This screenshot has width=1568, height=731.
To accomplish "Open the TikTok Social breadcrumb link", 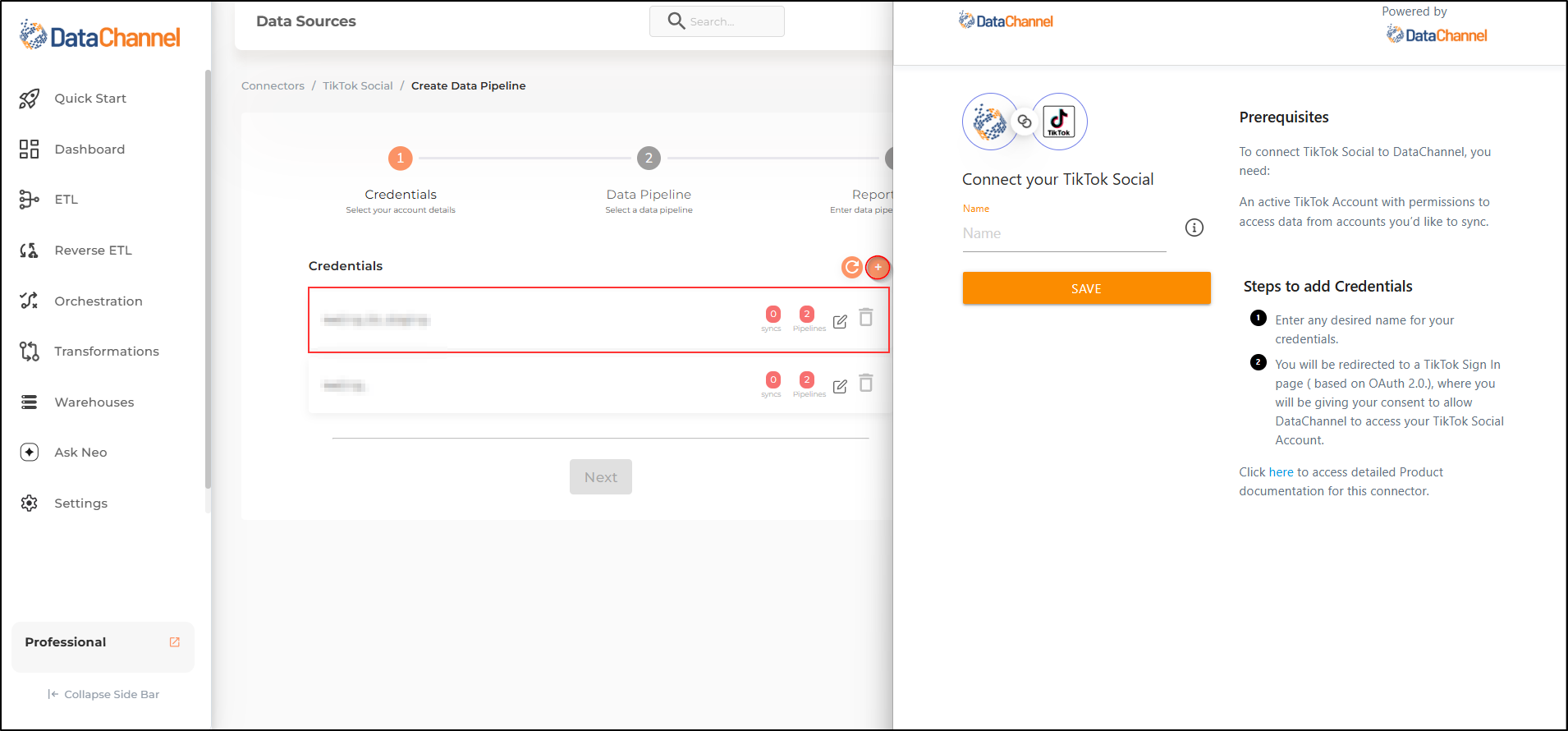I will coord(358,85).
